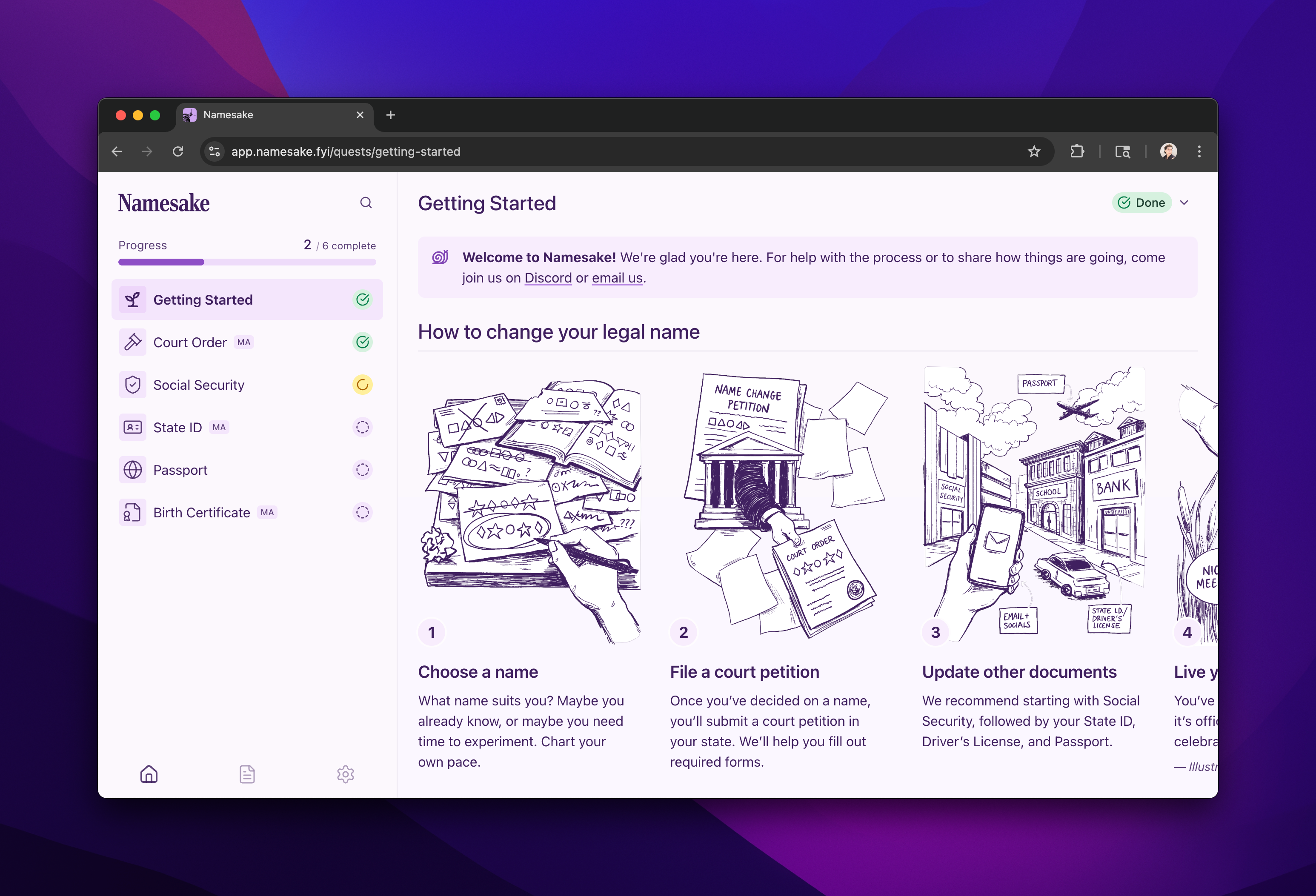The width and height of the screenshot is (1316, 896).
Task: Go to Home via house icon
Action: (x=149, y=774)
